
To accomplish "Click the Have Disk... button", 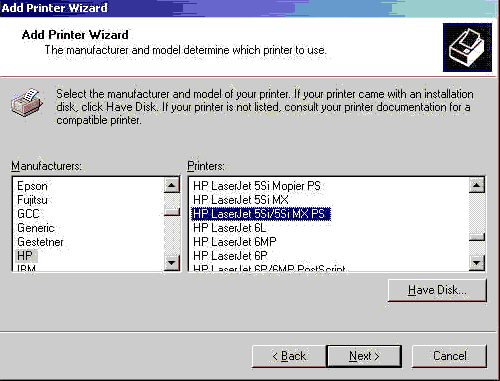I will (x=437, y=290).
